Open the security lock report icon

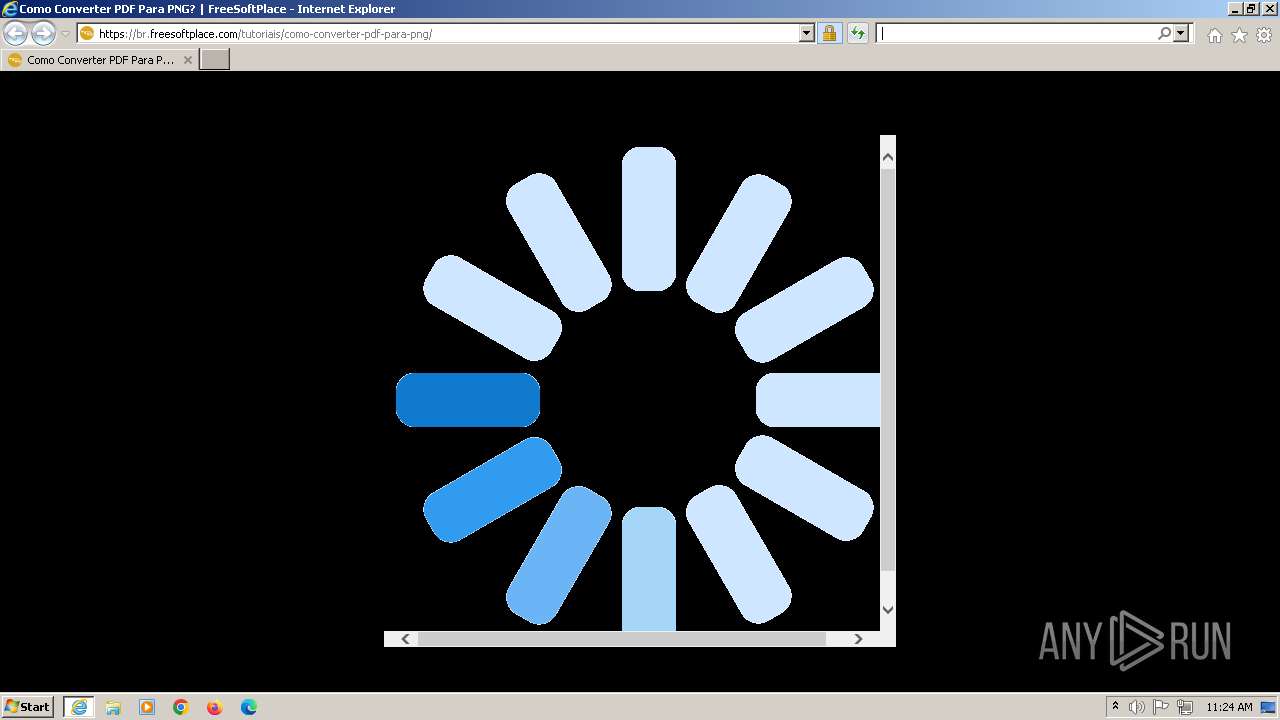[829, 34]
